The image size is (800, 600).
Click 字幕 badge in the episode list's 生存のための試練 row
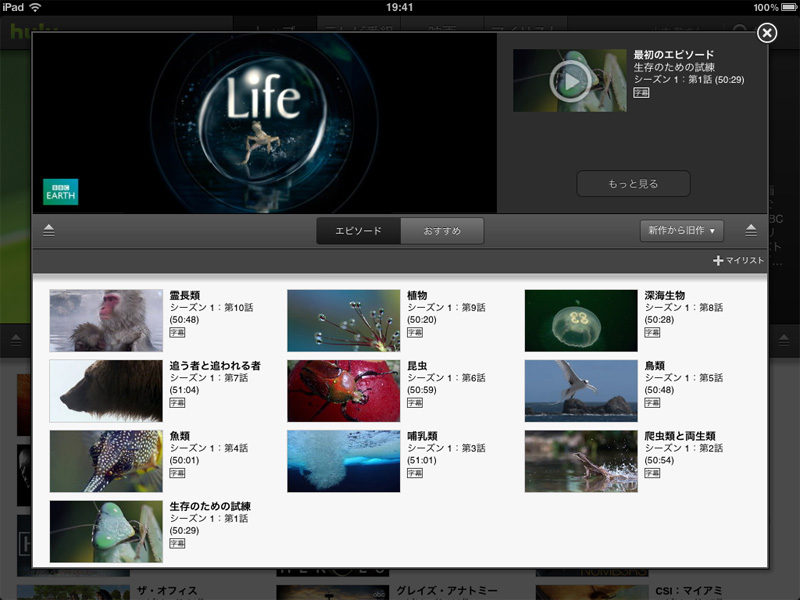[x=177, y=544]
